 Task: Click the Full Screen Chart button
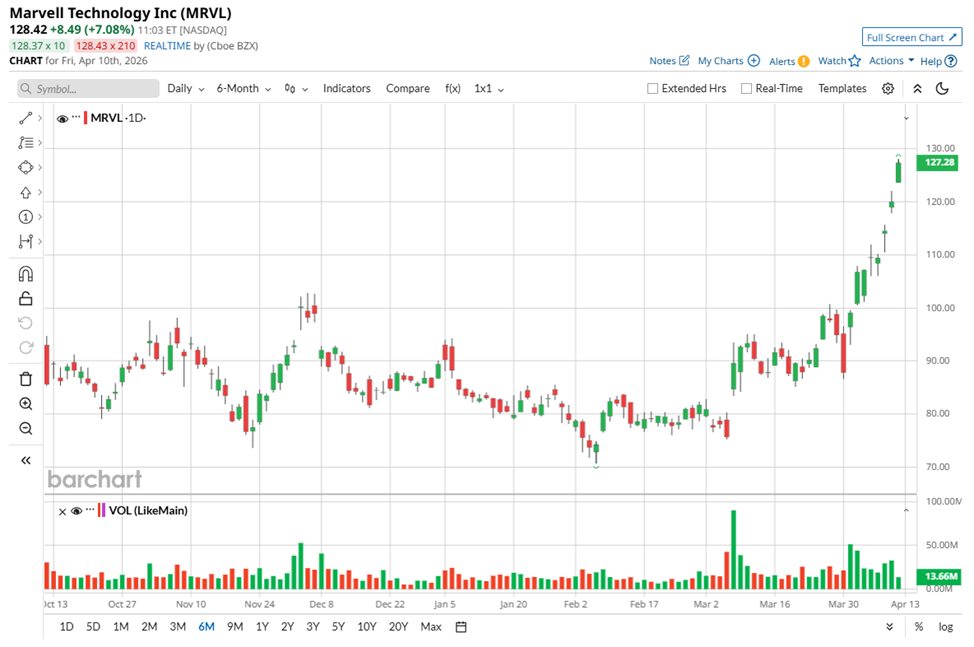(912, 37)
